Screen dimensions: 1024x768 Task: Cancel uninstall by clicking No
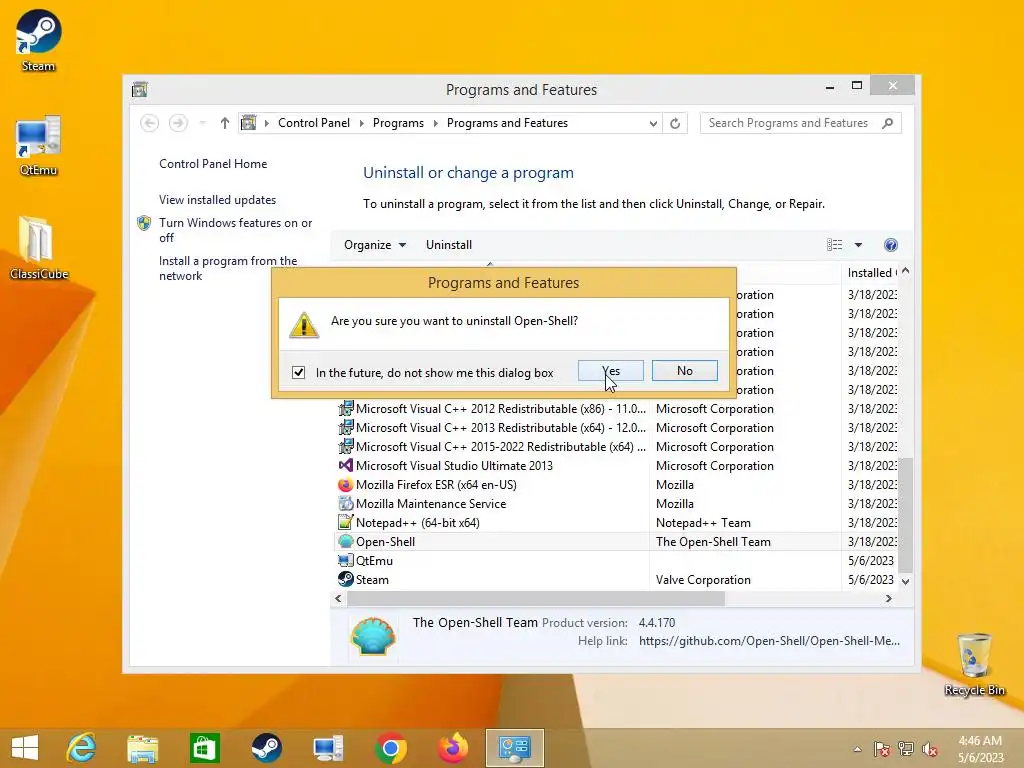[x=684, y=370]
